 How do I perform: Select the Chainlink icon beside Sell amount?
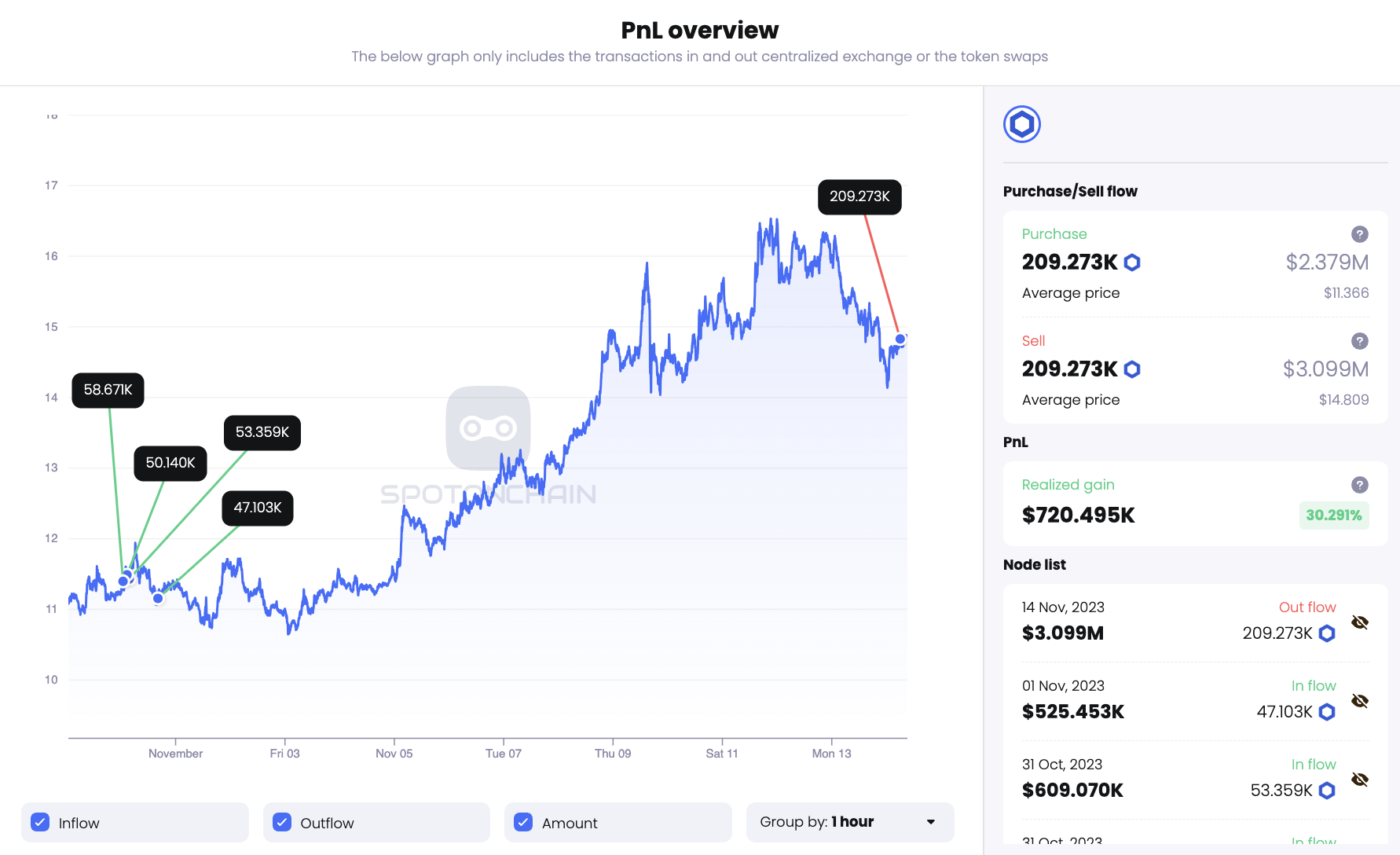point(1131,369)
